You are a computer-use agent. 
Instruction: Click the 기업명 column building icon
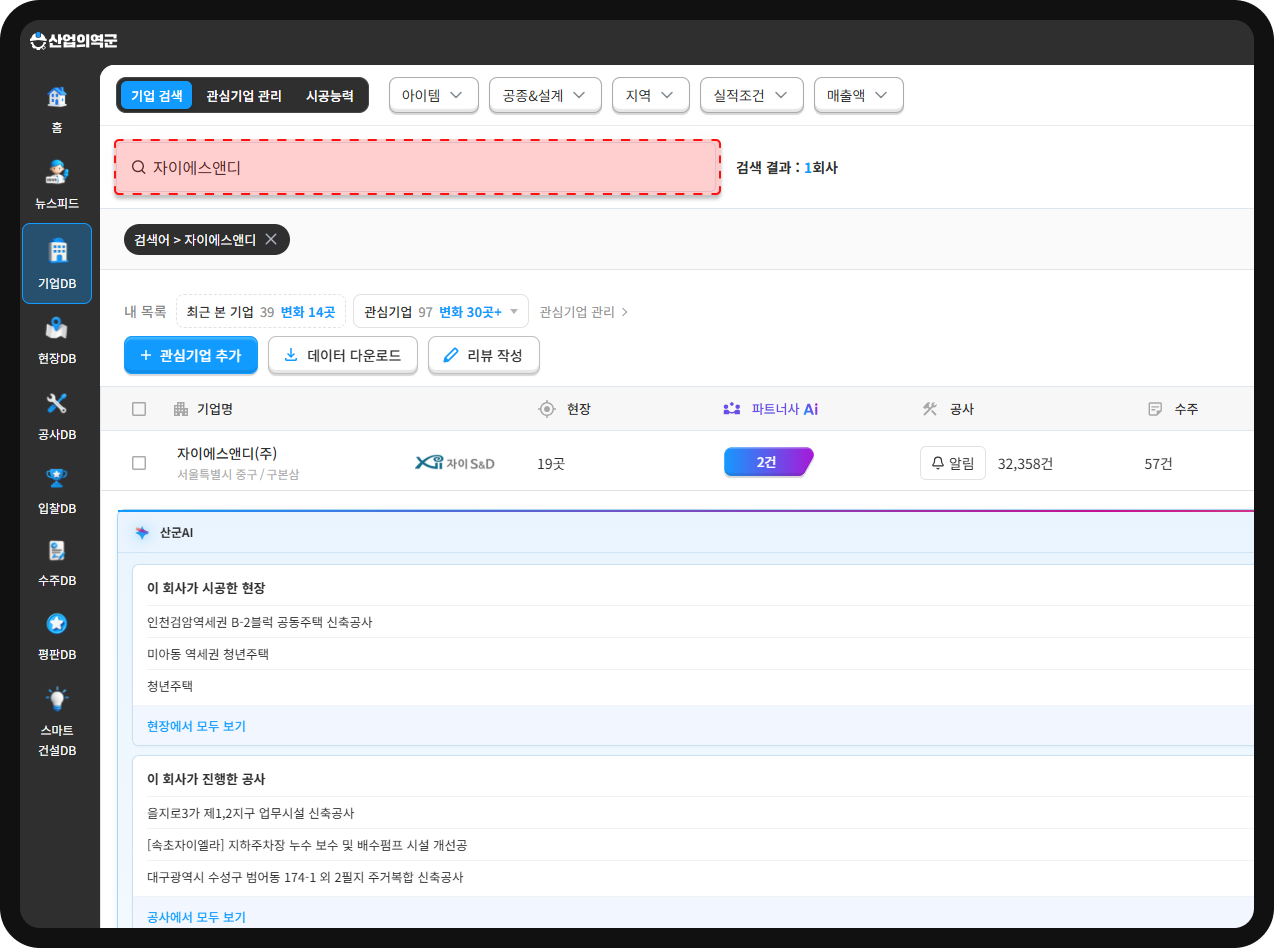(181, 409)
